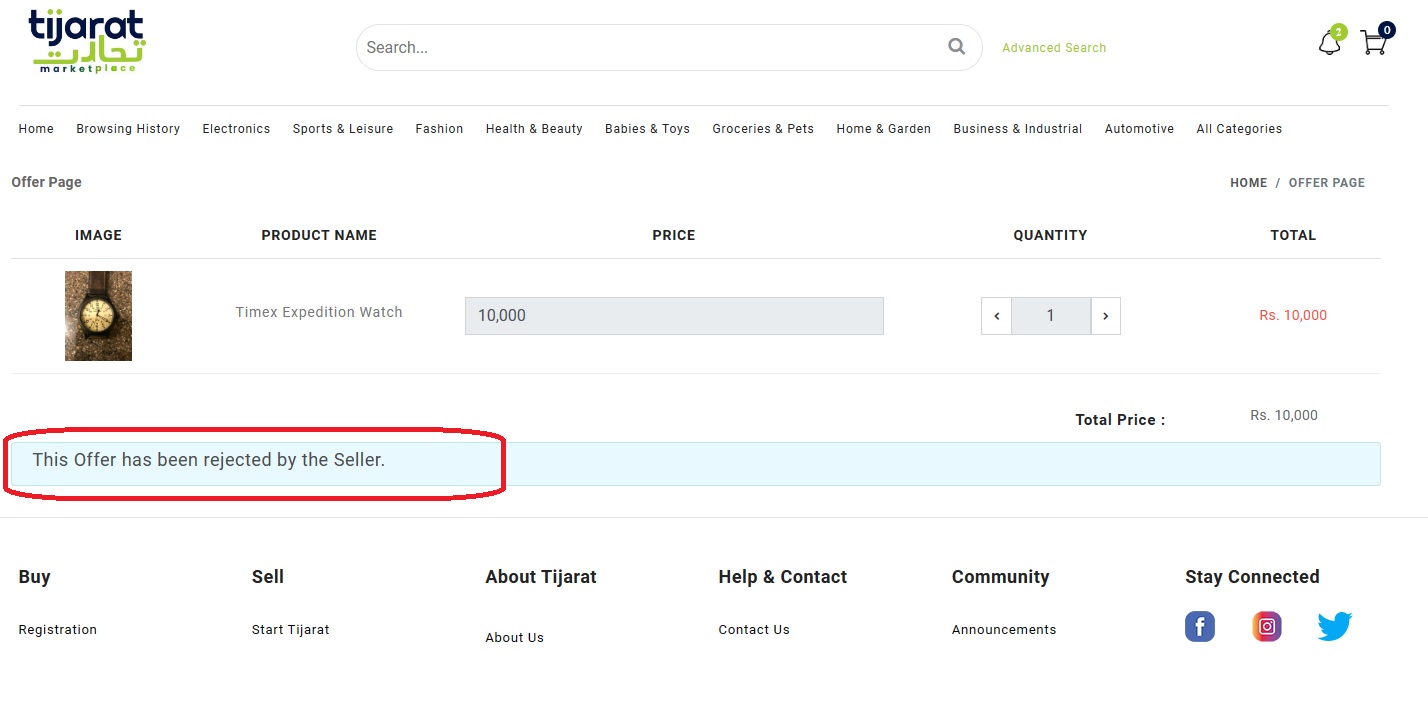
Task: Click the 'This Offer has been rejected' message
Action: [x=209, y=460]
